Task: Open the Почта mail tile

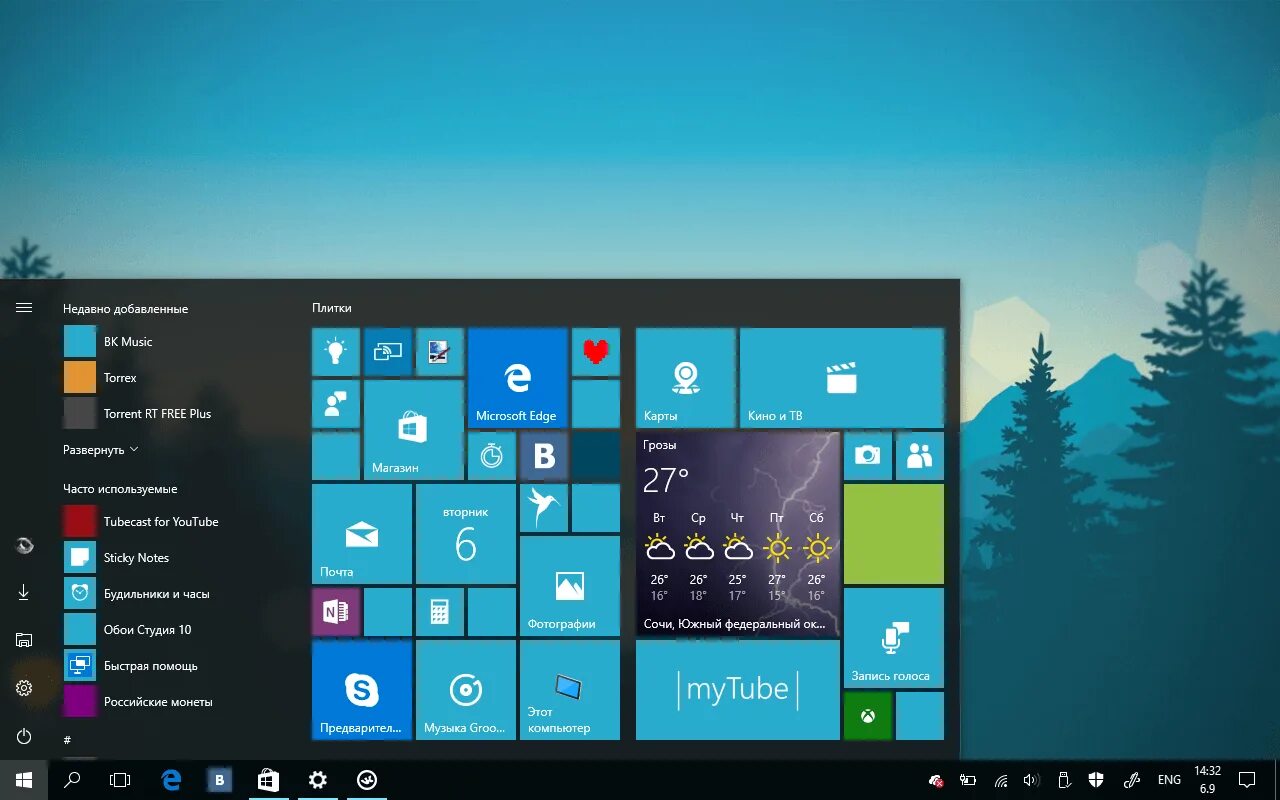Action: 362,534
